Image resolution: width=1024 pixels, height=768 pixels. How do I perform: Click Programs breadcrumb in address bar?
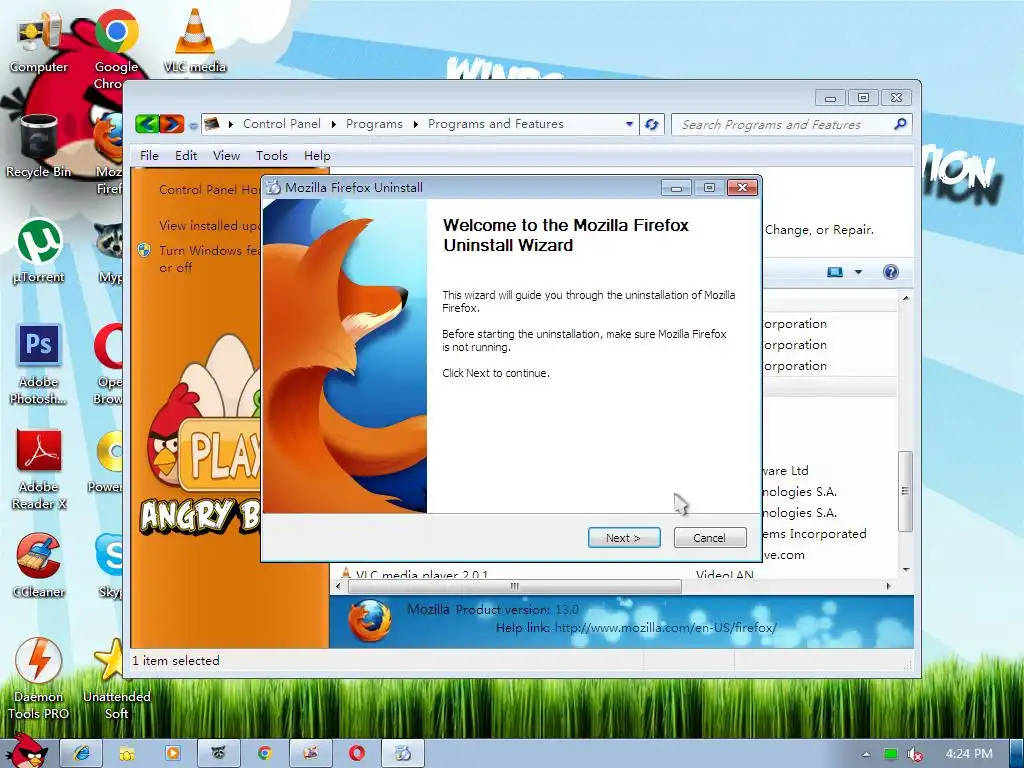[374, 123]
